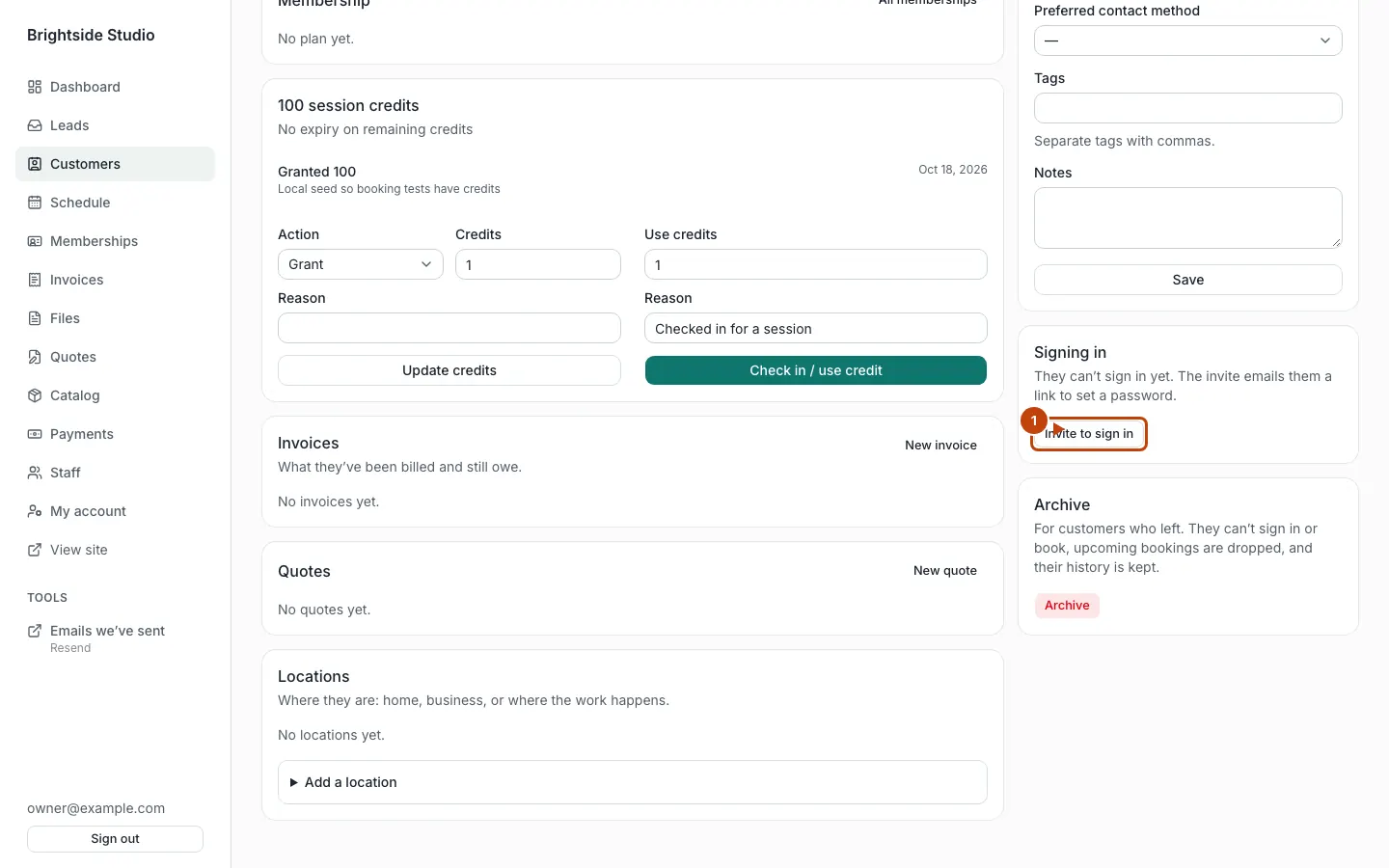Click the Dashboard grid icon
The image size is (1389, 868).
pos(35,87)
